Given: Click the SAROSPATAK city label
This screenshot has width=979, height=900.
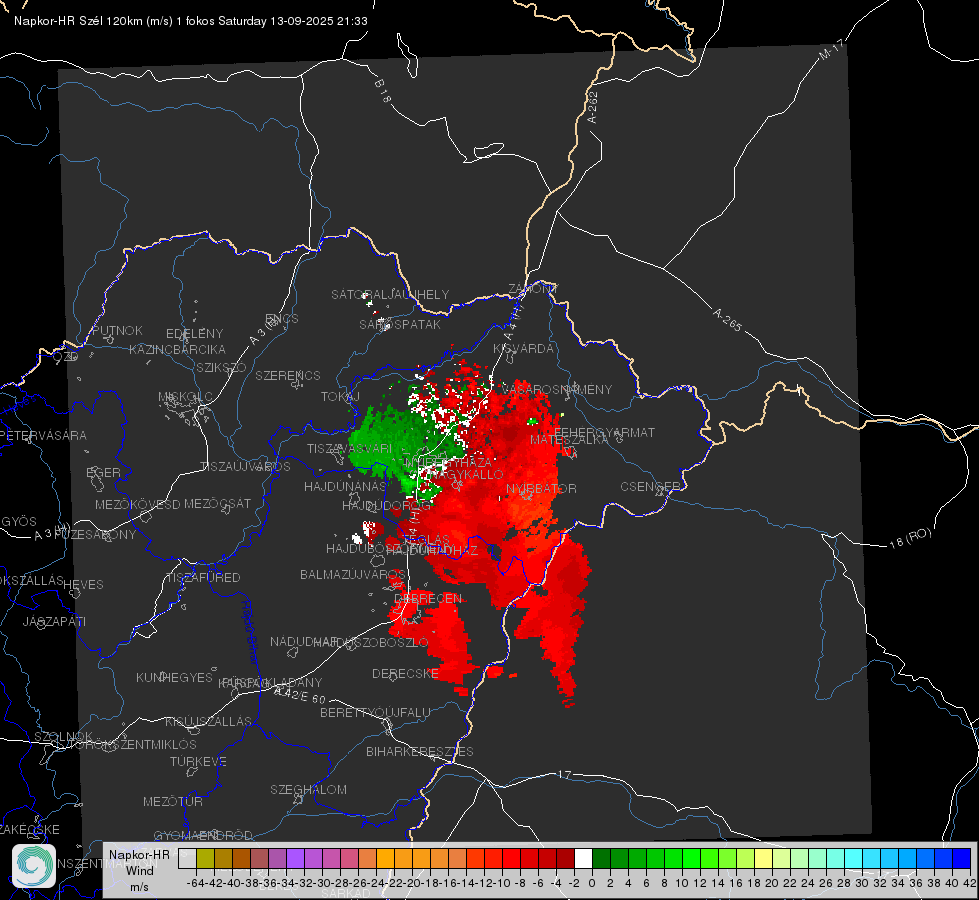Looking at the screenshot, I should click(x=400, y=325).
